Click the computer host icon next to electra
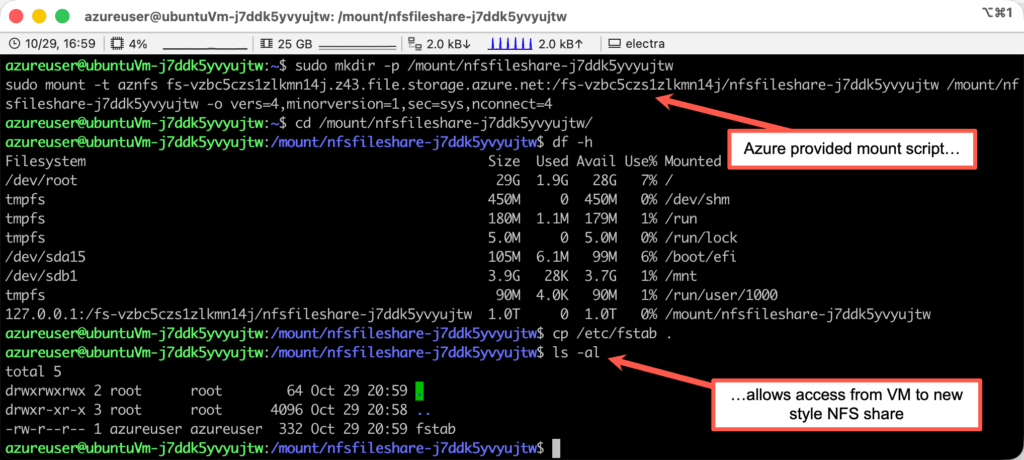The width and height of the screenshot is (1024, 460). point(613,44)
